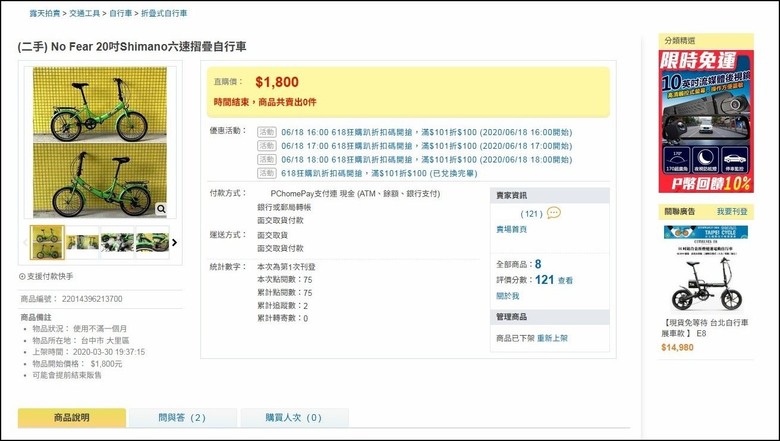Go to 露天拍賣 breadcrumb link
This screenshot has height=441, width=780.
45,13
